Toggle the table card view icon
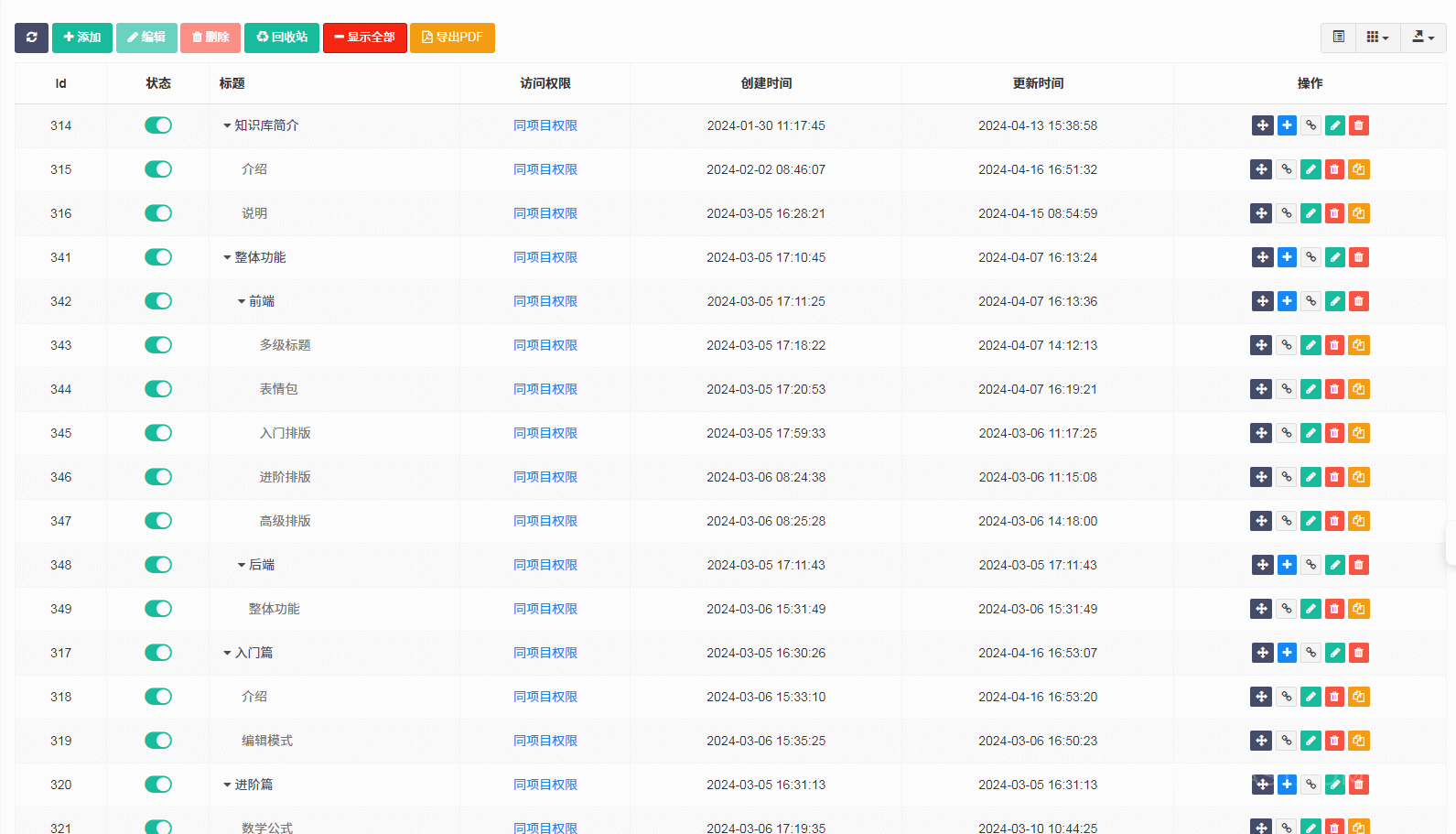 [1338, 38]
